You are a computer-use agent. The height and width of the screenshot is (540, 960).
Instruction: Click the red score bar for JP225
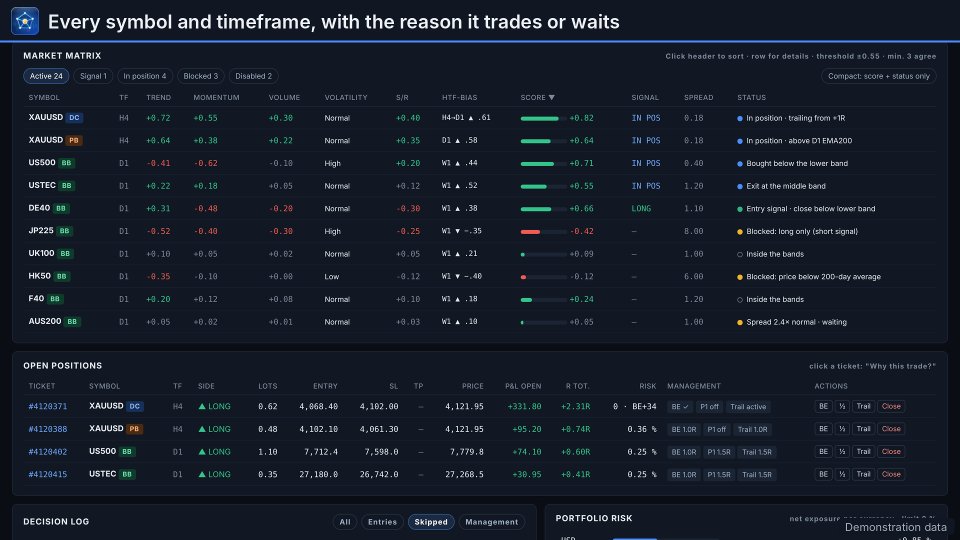coord(543,231)
